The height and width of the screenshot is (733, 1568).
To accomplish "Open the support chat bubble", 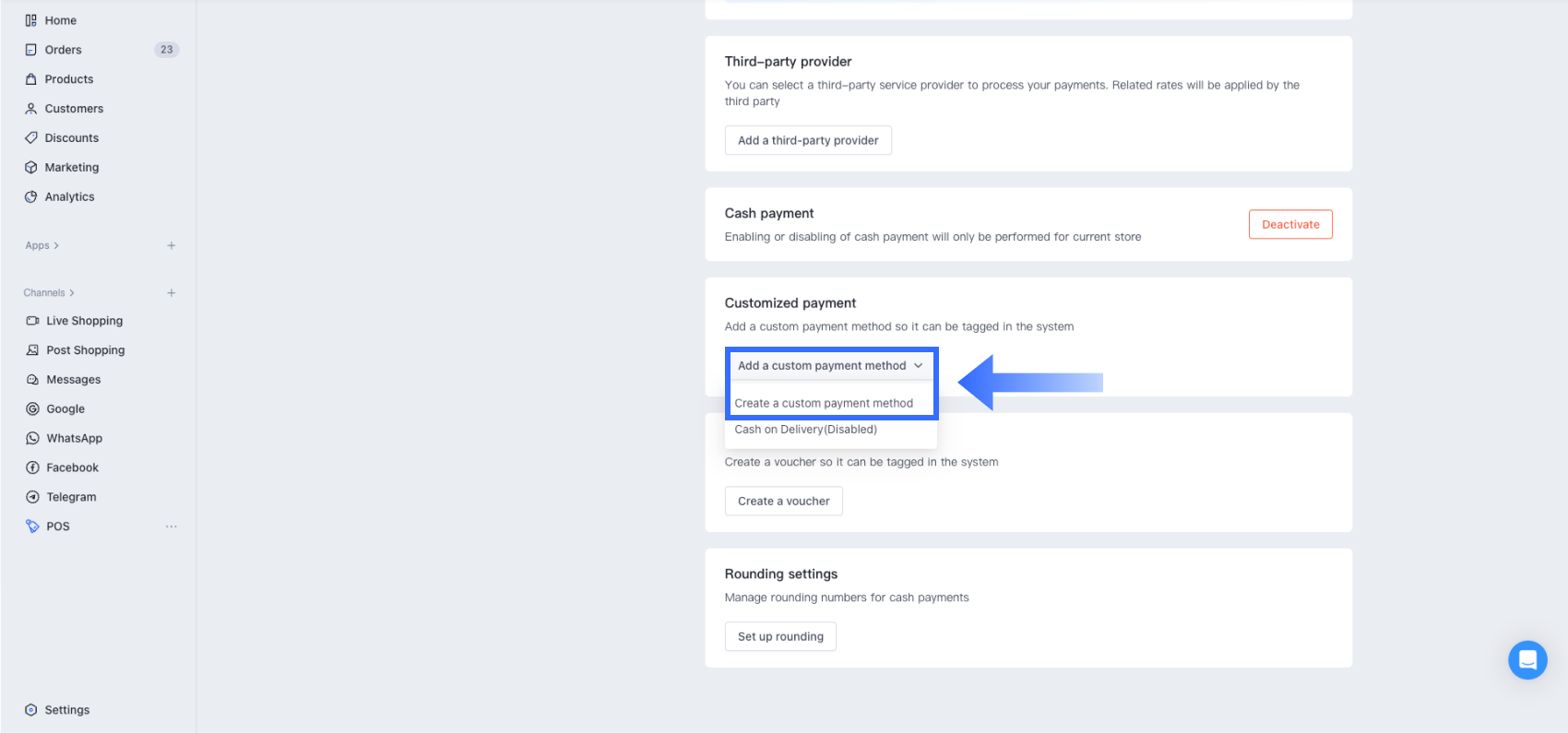I will click(x=1527, y=660).
